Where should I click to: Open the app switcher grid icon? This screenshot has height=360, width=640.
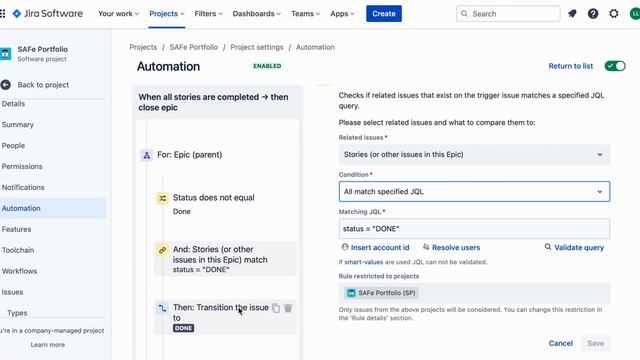coord(2,13)
